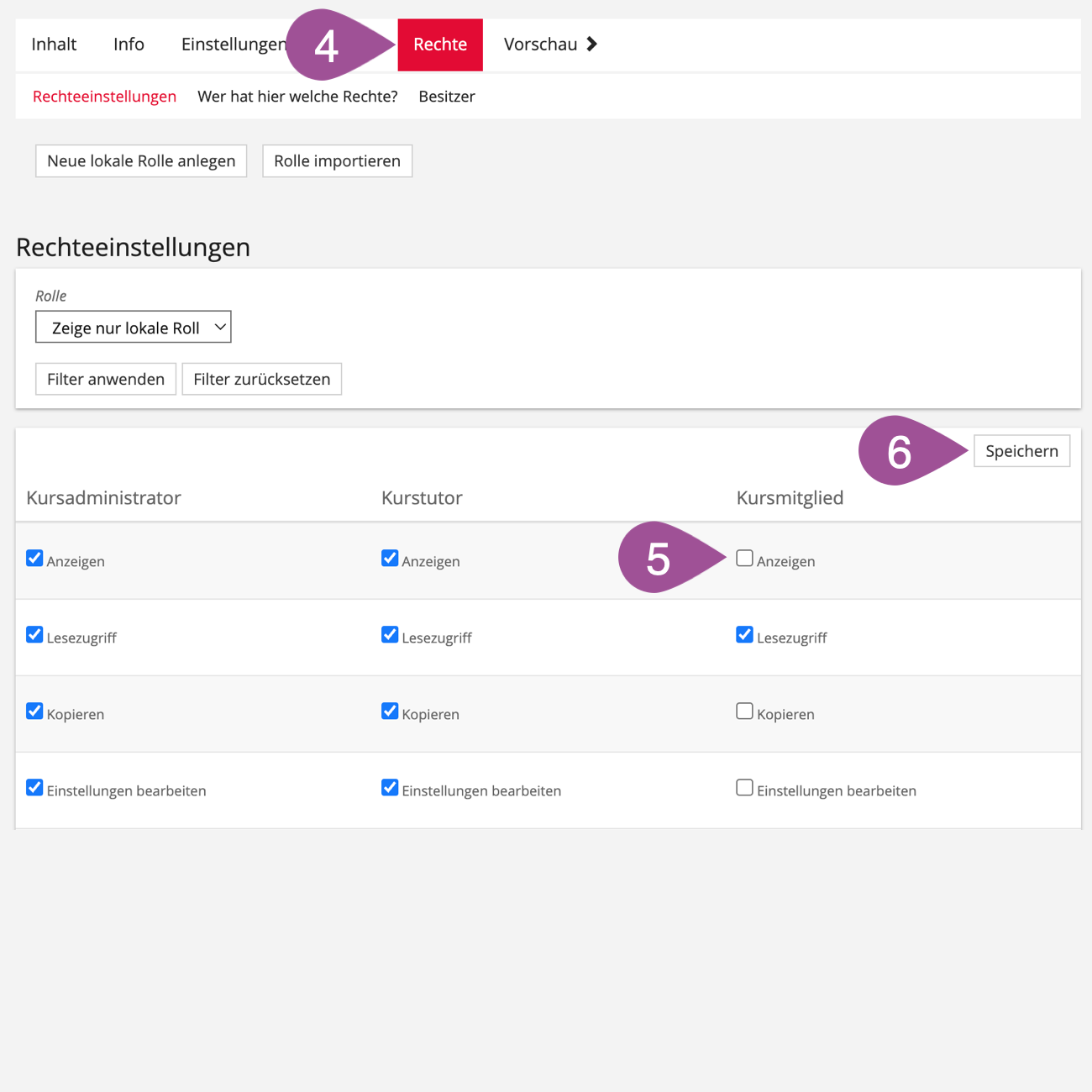Click the 'Rolle importieren' button
1092x1092 pixels.
point(337,161)
